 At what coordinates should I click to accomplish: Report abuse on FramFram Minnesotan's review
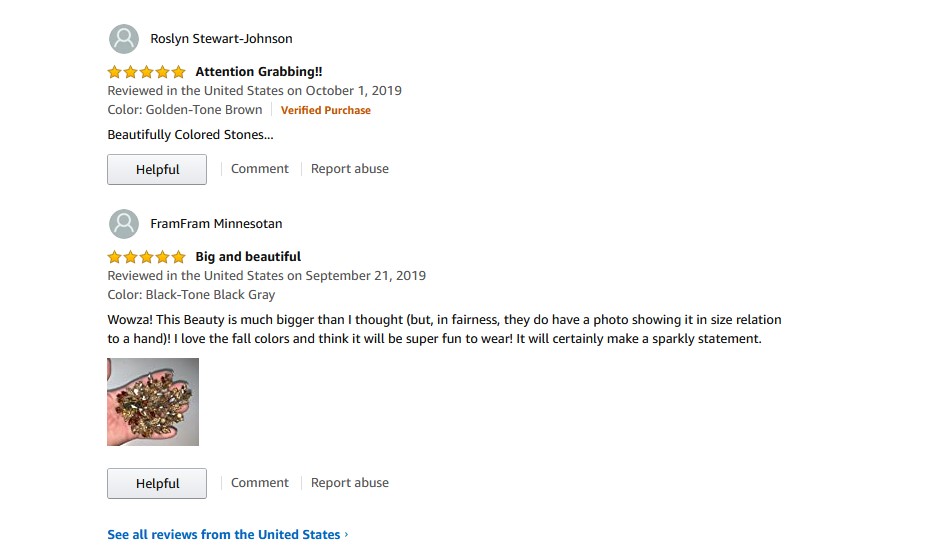349,483
